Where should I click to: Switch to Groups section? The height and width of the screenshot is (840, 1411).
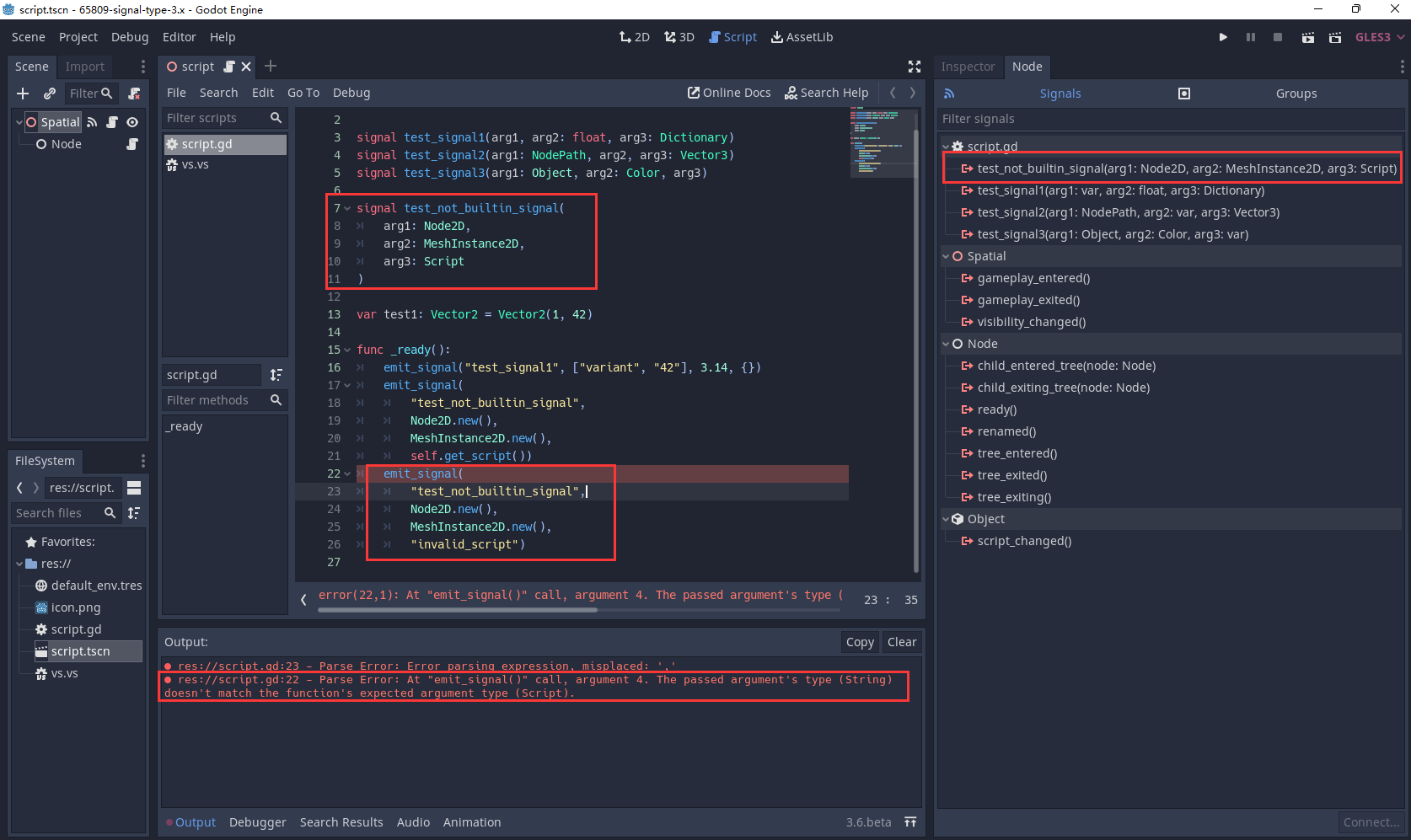pyautogui.click(x=1296, y=94)
